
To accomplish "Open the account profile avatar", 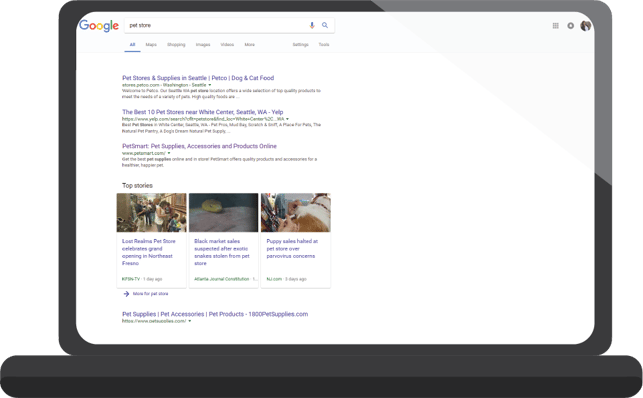I will (586, 26).
